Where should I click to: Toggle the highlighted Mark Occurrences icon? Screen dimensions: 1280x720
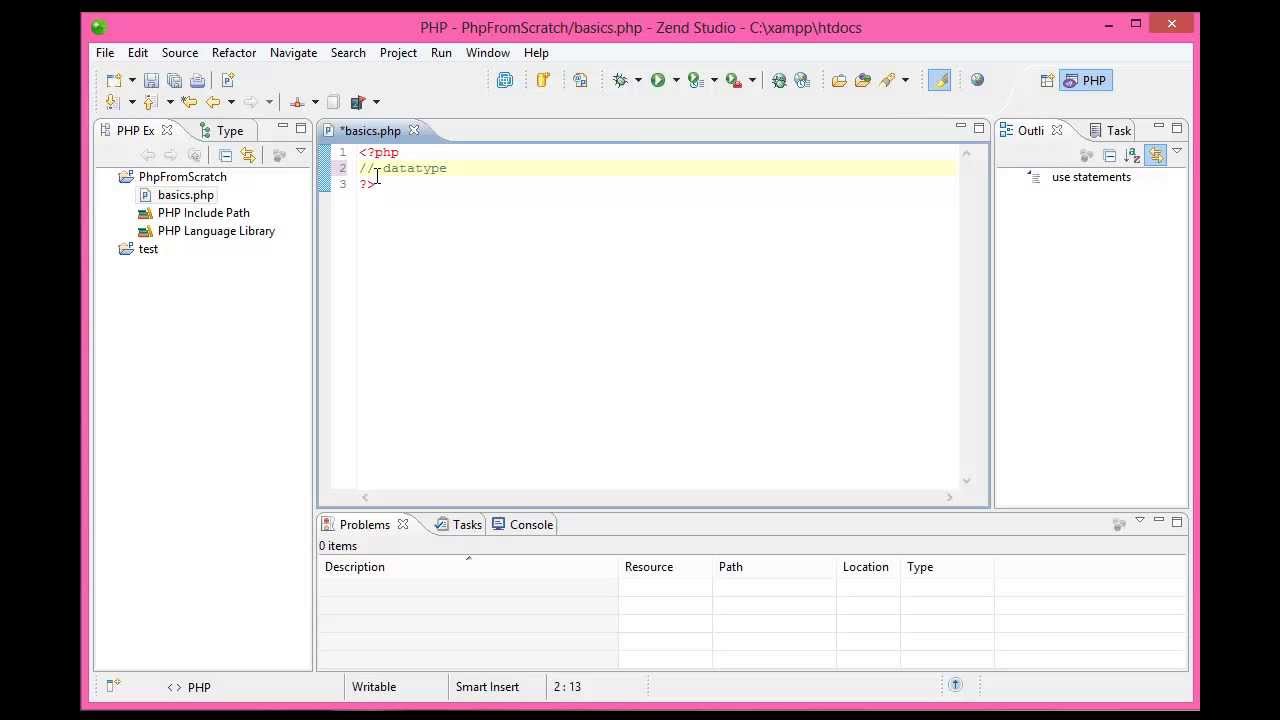click(939, 81)
